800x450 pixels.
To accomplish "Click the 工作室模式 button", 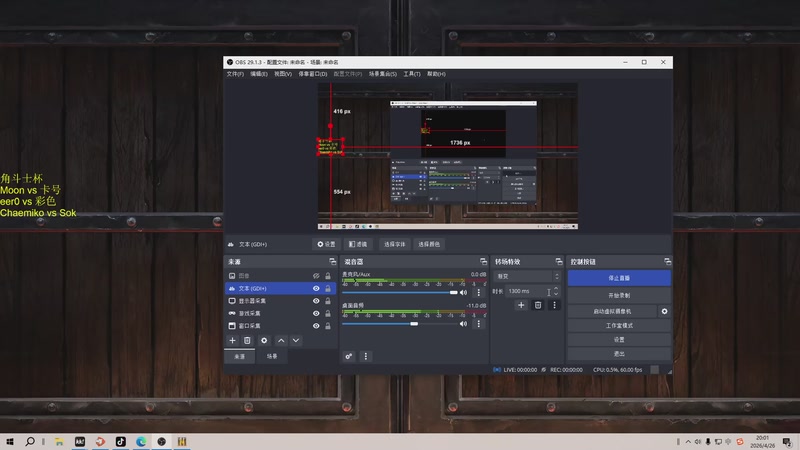I will pyautogui.click(x=619, y=326).
